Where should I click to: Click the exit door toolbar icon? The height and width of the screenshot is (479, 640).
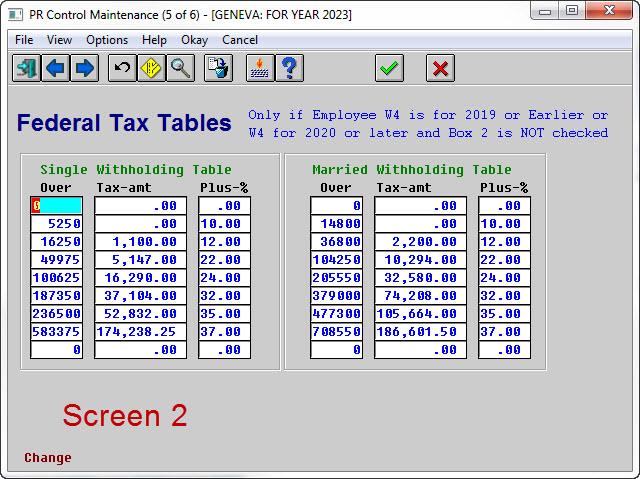pyautogui.click(x=27, y=68)
